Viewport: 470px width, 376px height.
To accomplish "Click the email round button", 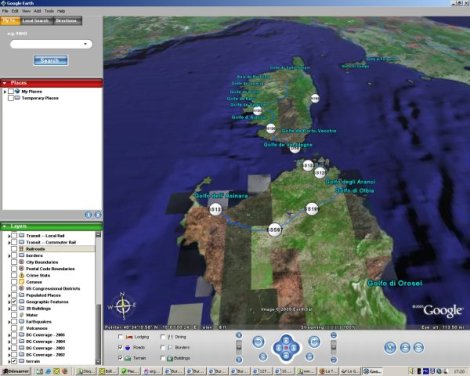I will [x=419, y=347].
